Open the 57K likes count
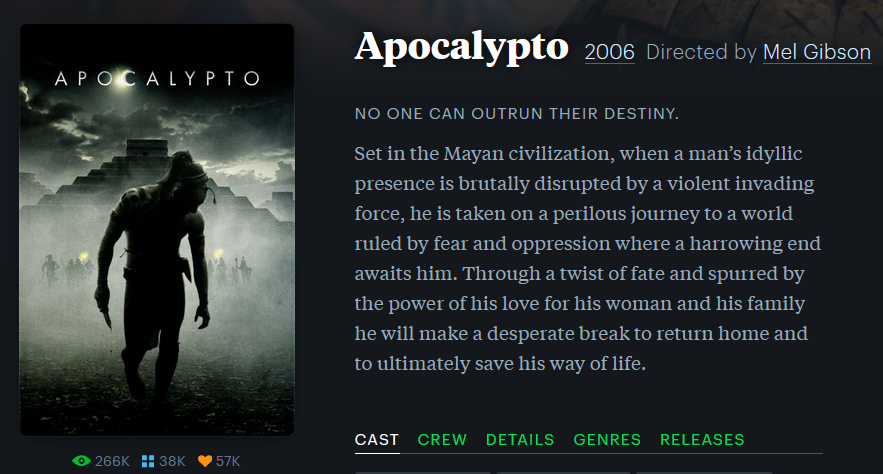 (x=228, y=461)
